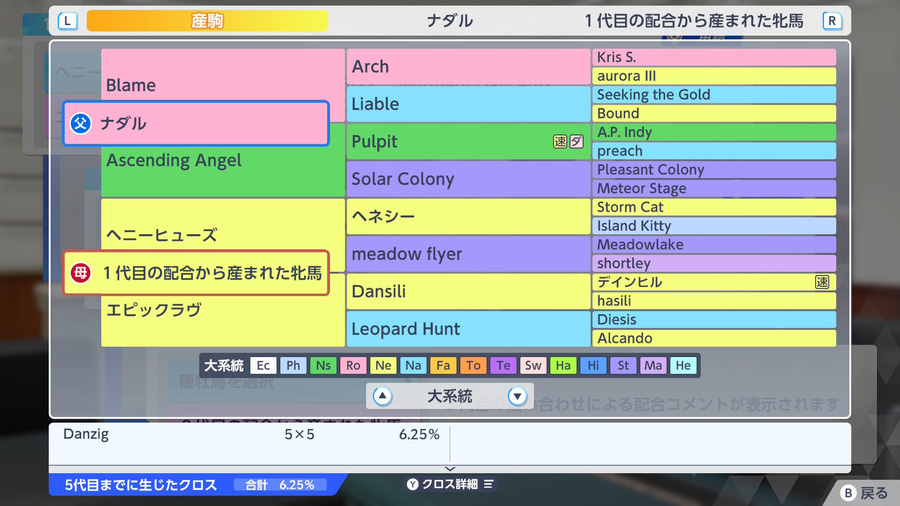Viewport: 900px width, 506px height.
Task: Click the Hi lineage swatch
Action: (x=593, y=365)
